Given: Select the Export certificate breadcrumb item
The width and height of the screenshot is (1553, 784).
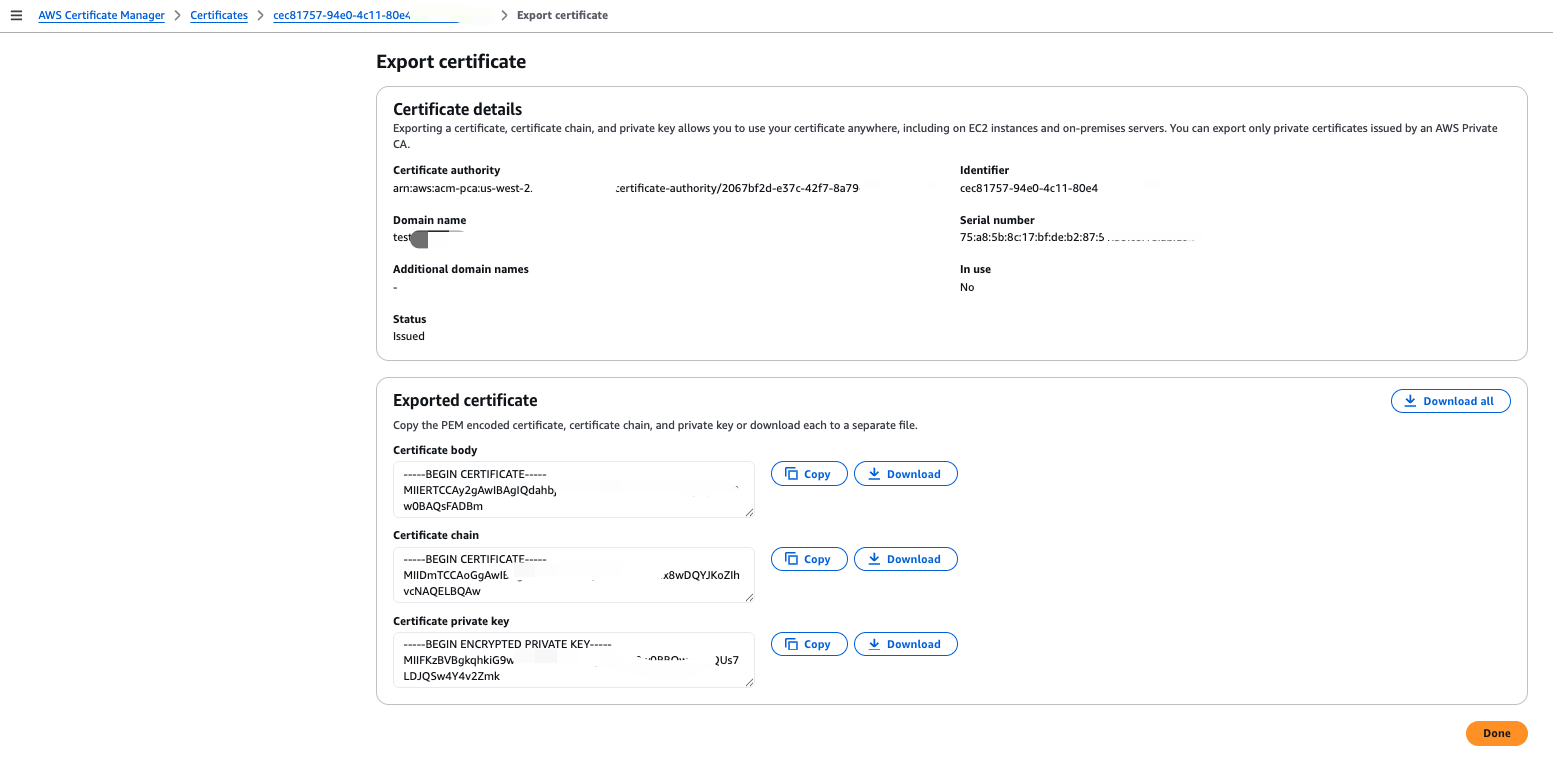Looking at the screenshot, I should [561, 14].
